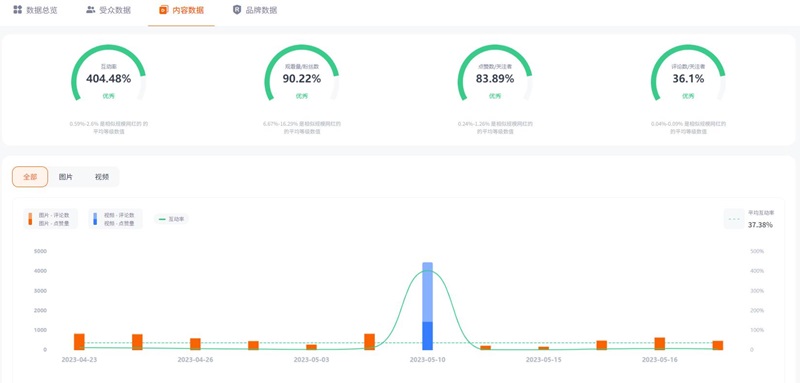Click the last orange bar at the chart's right end
This screenshot has width=800, height=383.
(x=718, y=345)
